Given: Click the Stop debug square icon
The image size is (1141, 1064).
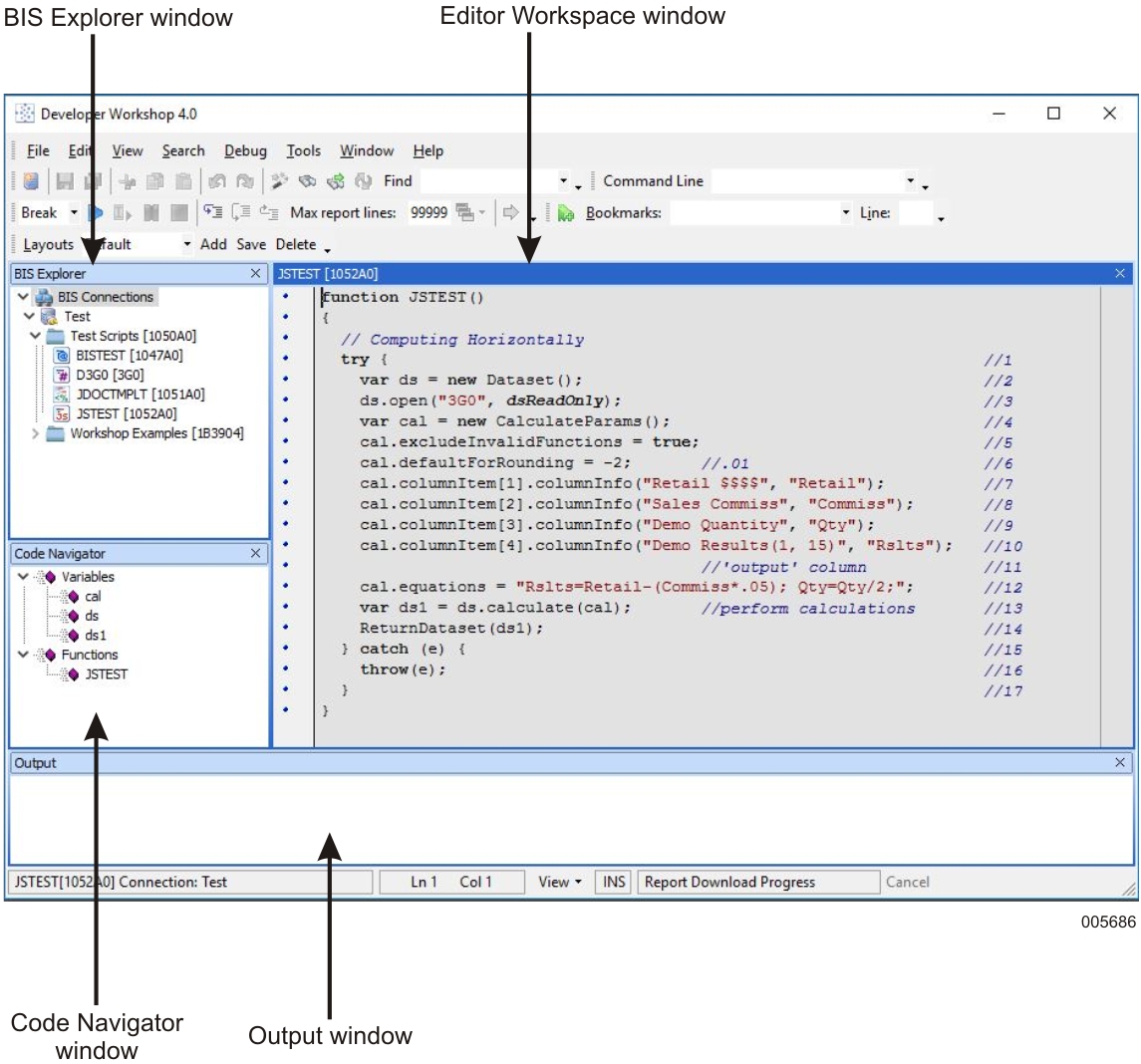Looking at the screenshot, I should (x=178, y=213).
